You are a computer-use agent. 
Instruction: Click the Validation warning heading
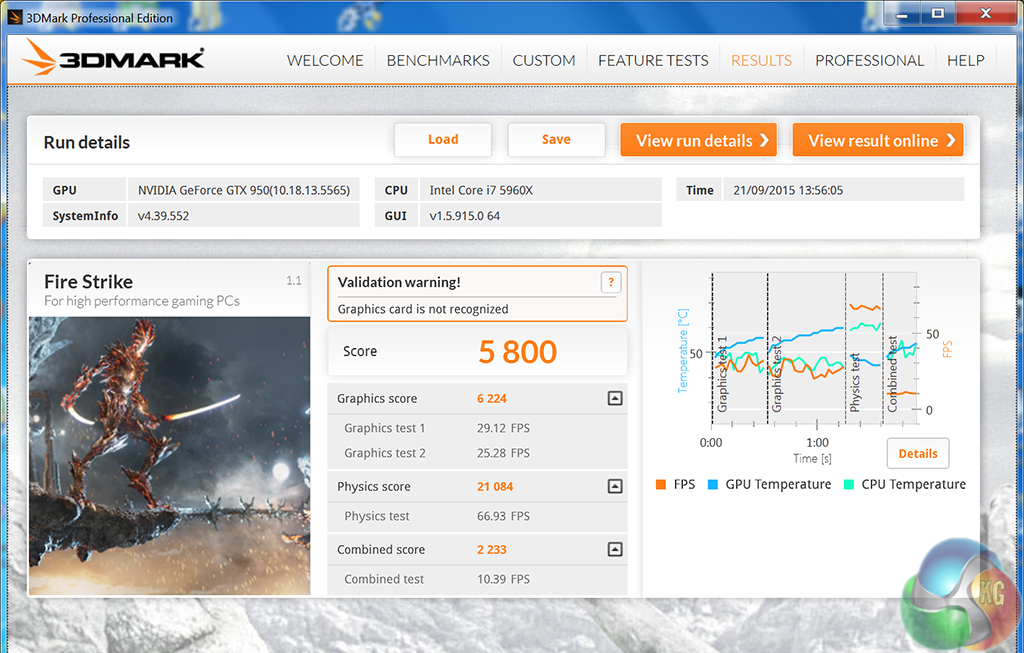point(399,282)
